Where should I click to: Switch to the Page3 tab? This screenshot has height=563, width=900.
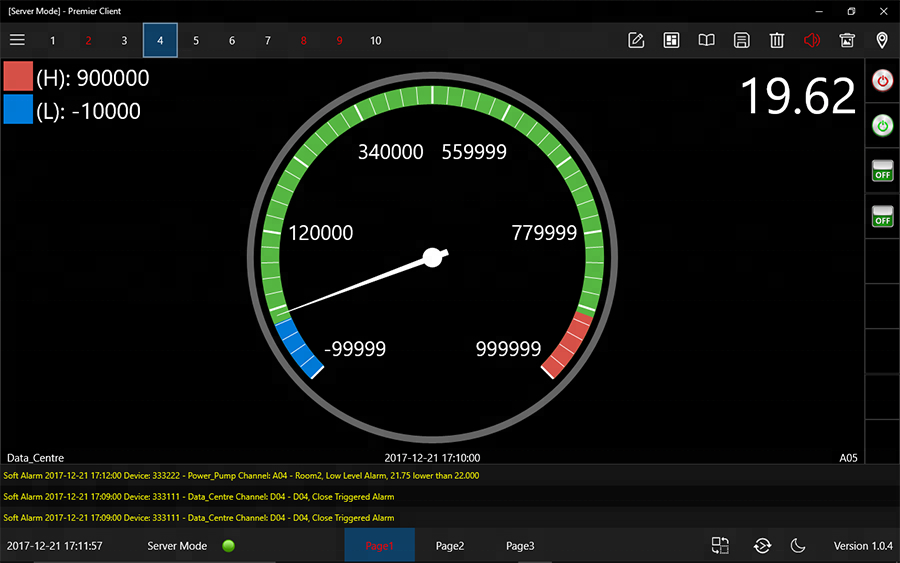(x=520, y=546)
